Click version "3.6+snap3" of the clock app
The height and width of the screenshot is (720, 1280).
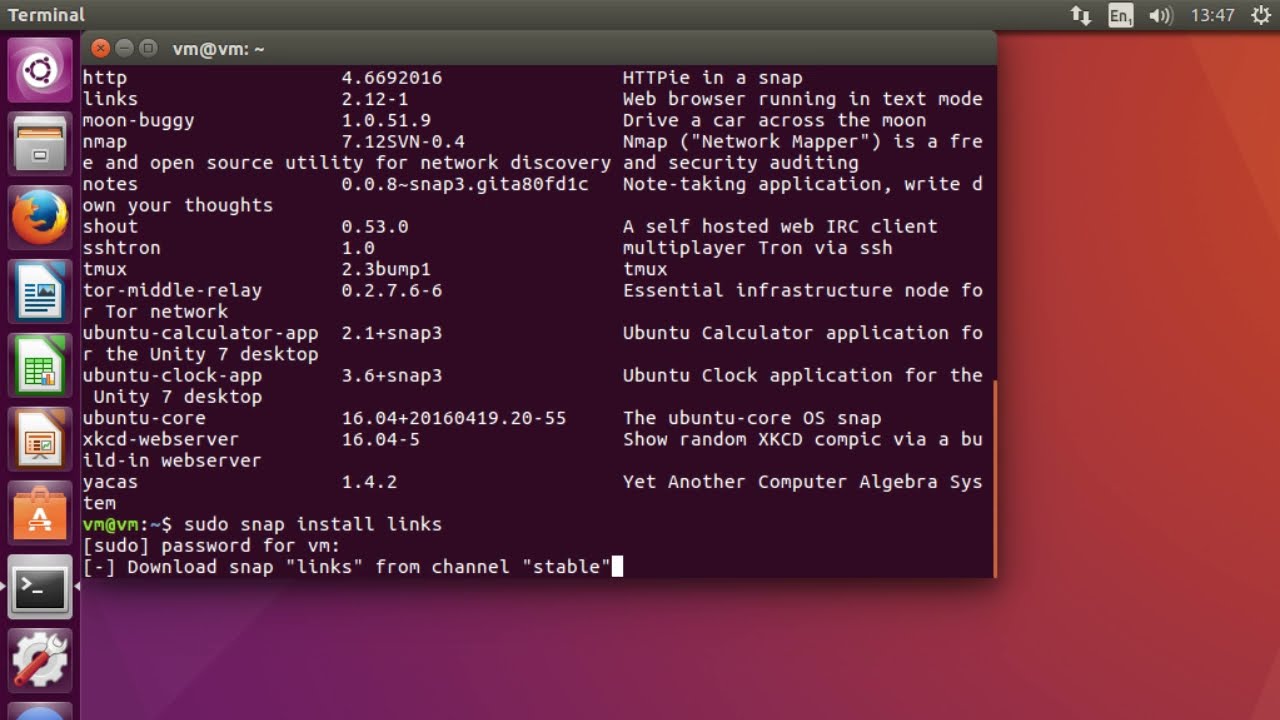click(x=392, y=376)
